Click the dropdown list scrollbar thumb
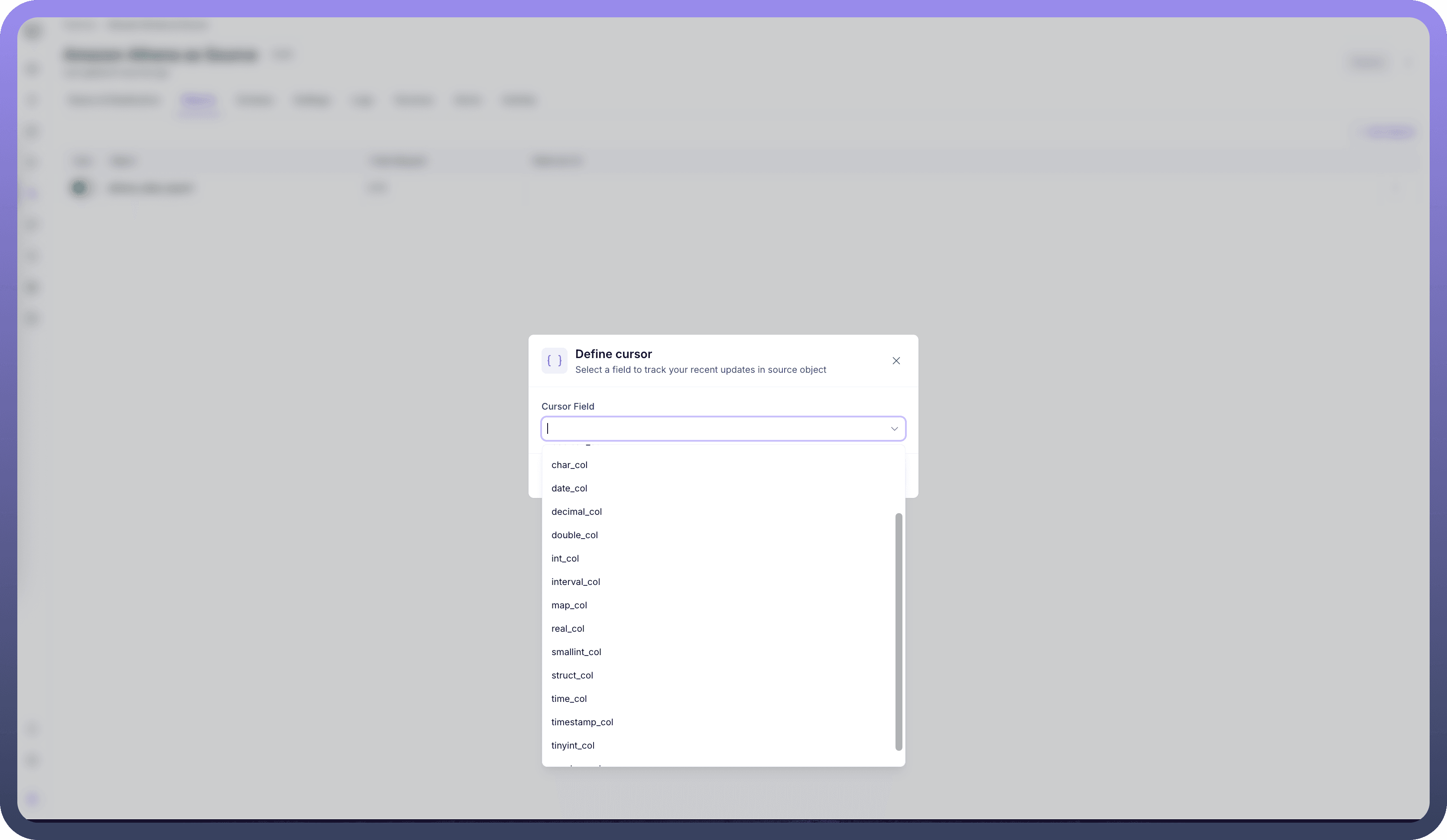 coord(899,631)
